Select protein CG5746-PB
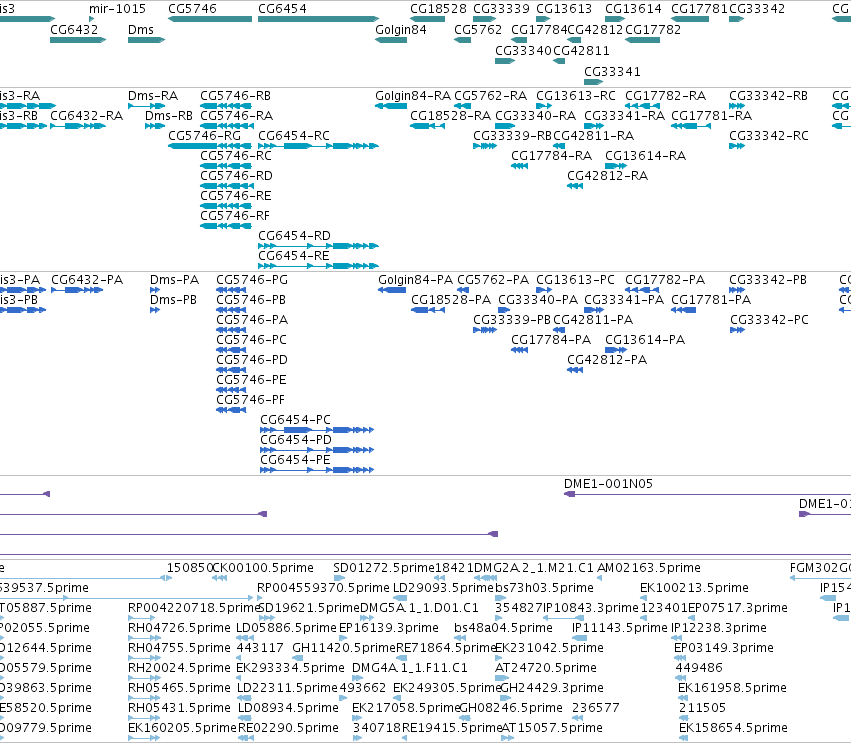 (231, 310)
